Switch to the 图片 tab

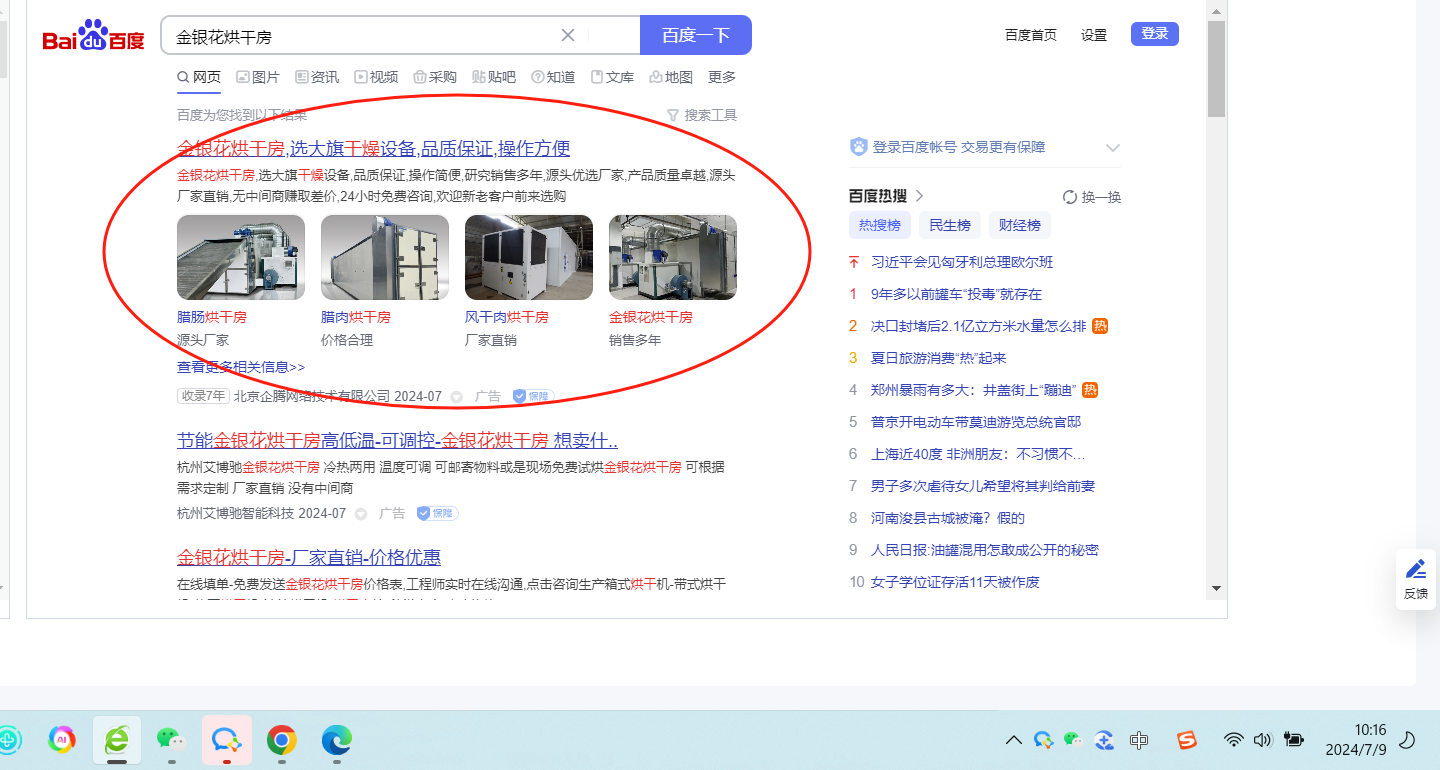258,77
